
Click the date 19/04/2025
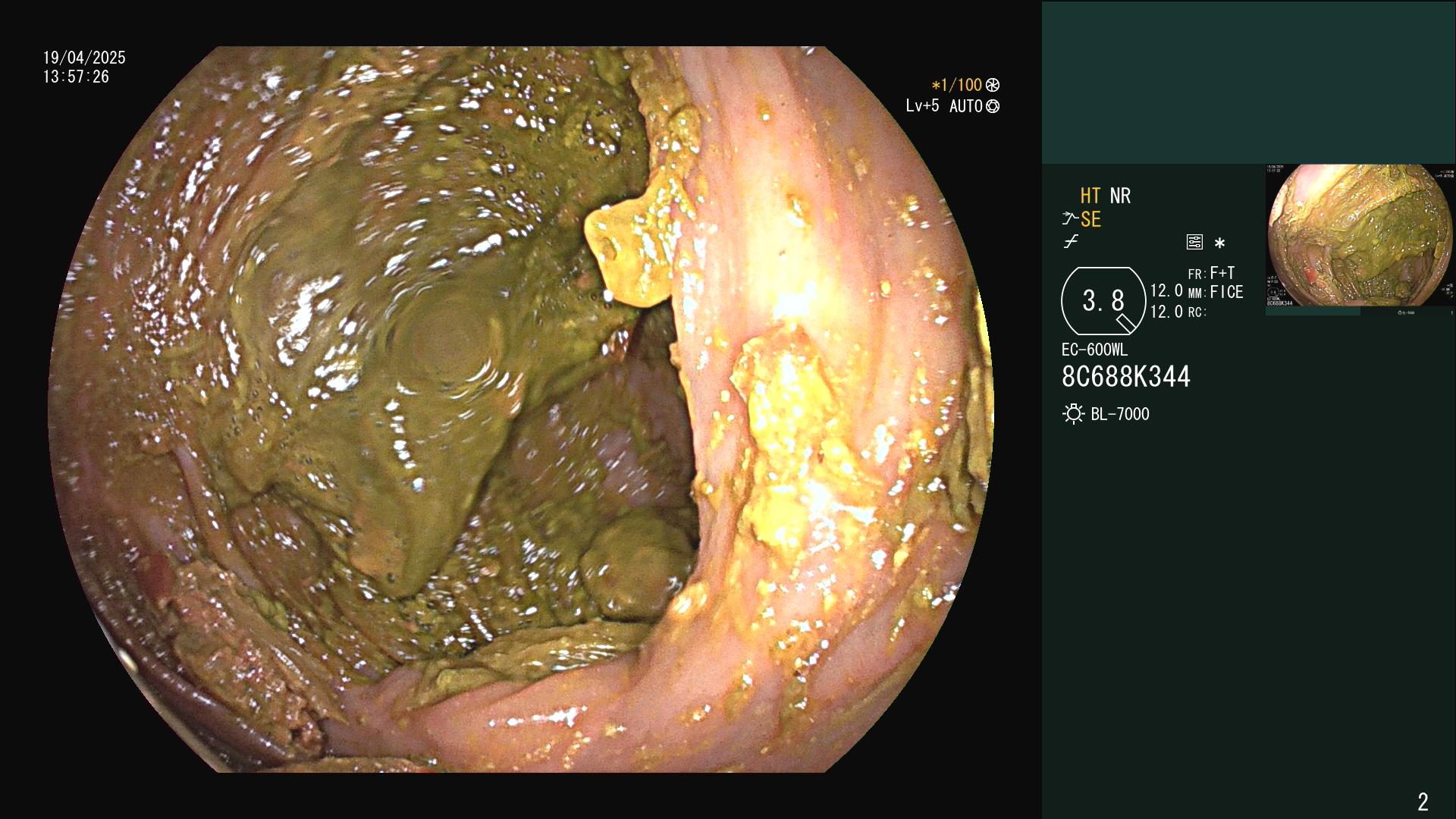coord(84,58)
